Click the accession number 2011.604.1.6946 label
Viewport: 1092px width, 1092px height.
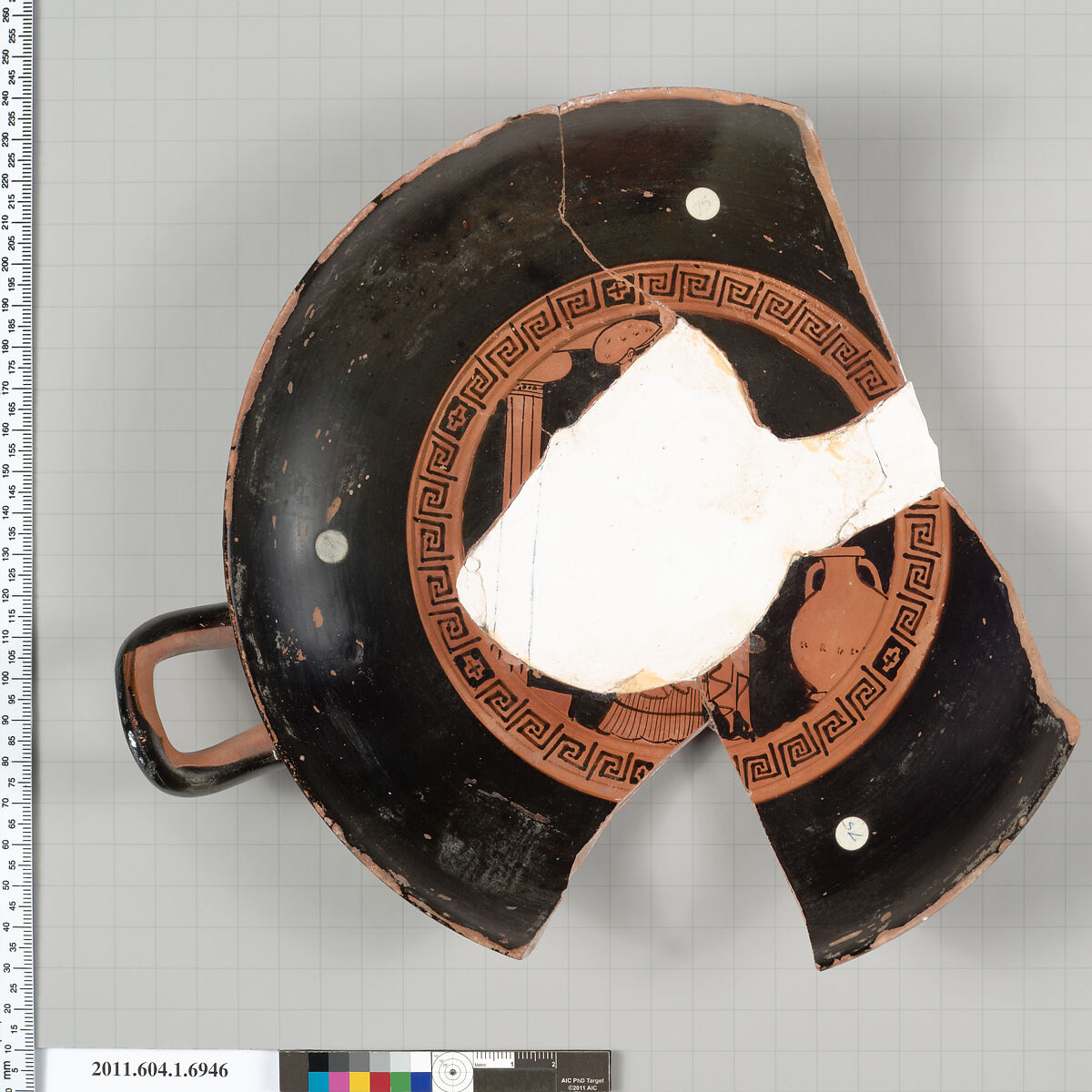160,1070
